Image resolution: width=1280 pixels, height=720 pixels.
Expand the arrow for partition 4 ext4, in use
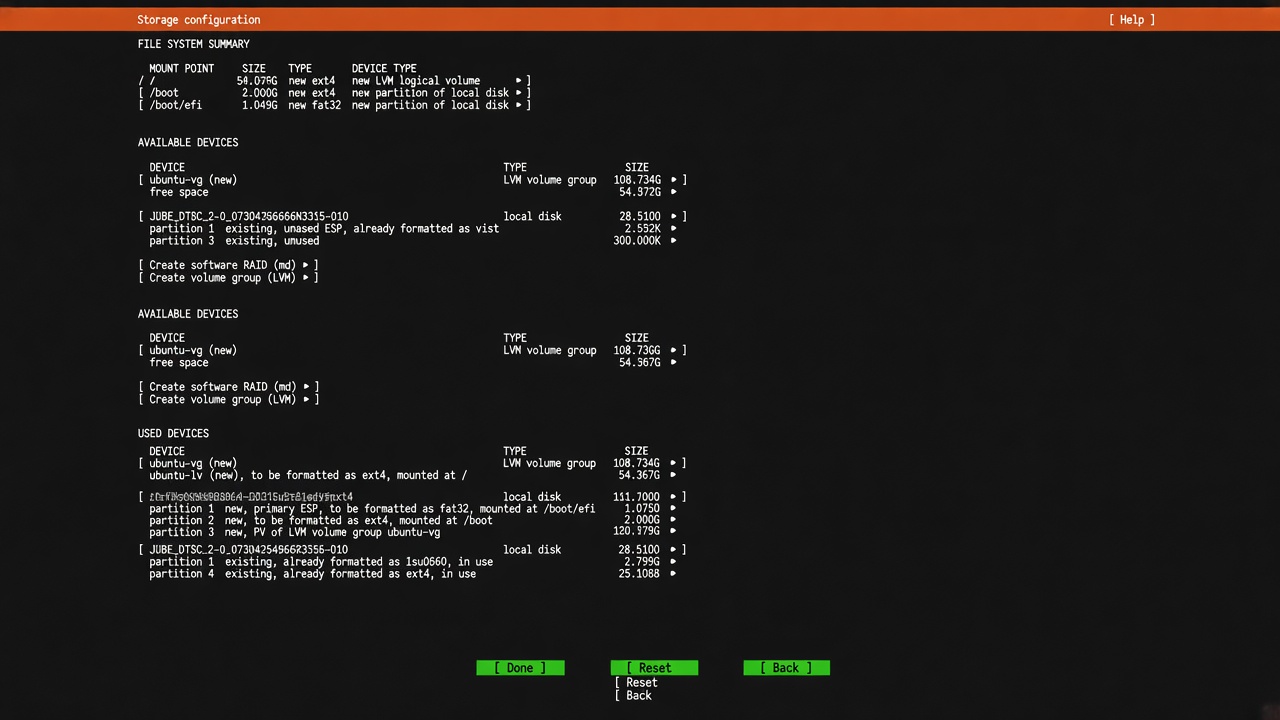pos(673,573)
